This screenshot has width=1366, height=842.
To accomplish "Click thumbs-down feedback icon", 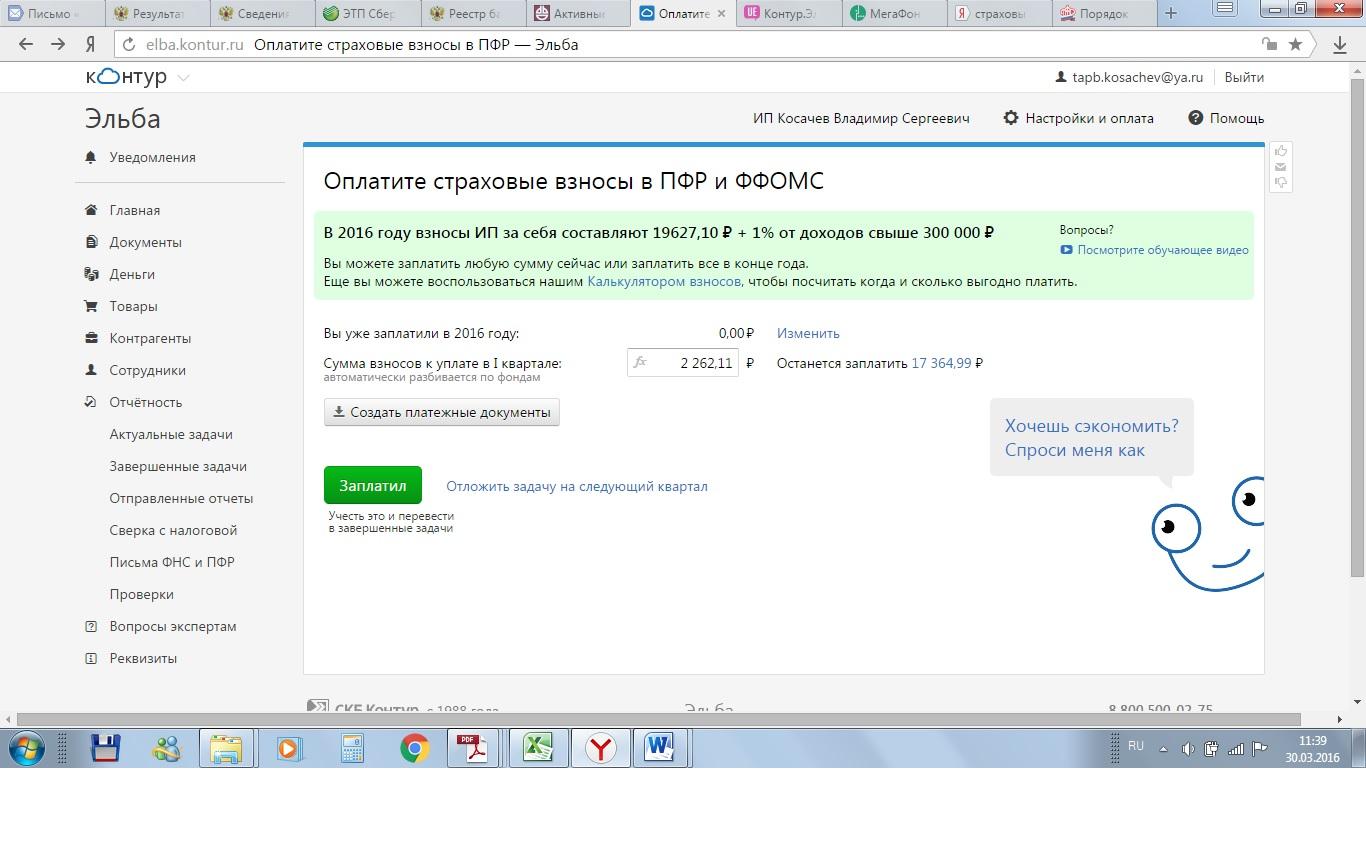I will coord(1281,183).
